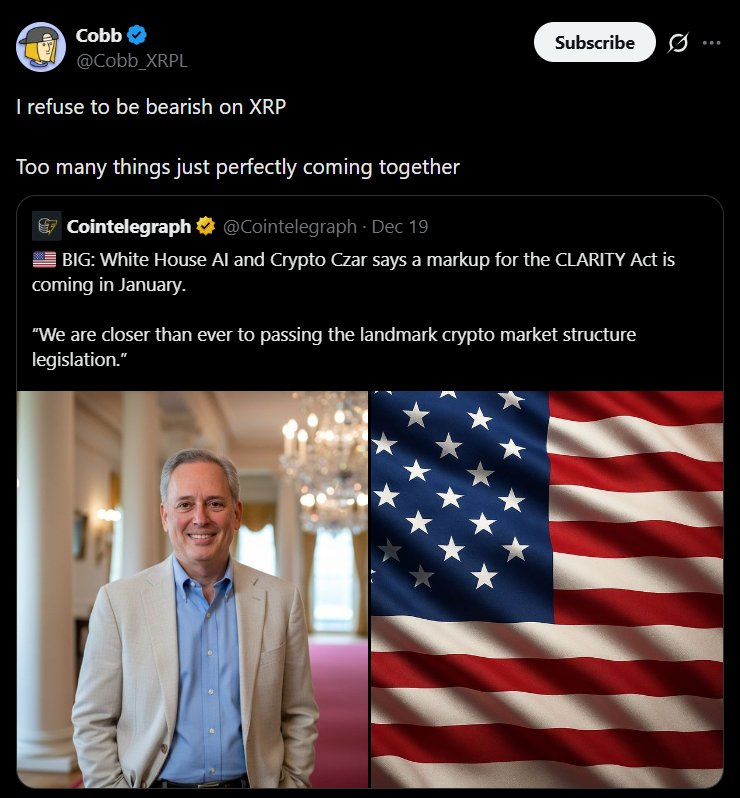Visit the @Cobb_XRPL handle
The height and width of the screenshot is (798, 740).
coord(131,60)
